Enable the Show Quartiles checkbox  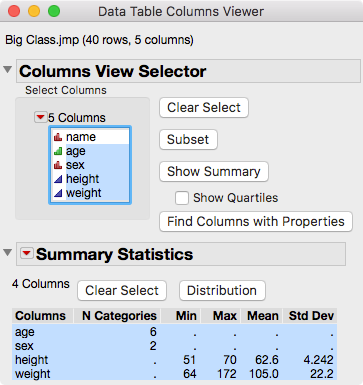[x=182, y=198]
